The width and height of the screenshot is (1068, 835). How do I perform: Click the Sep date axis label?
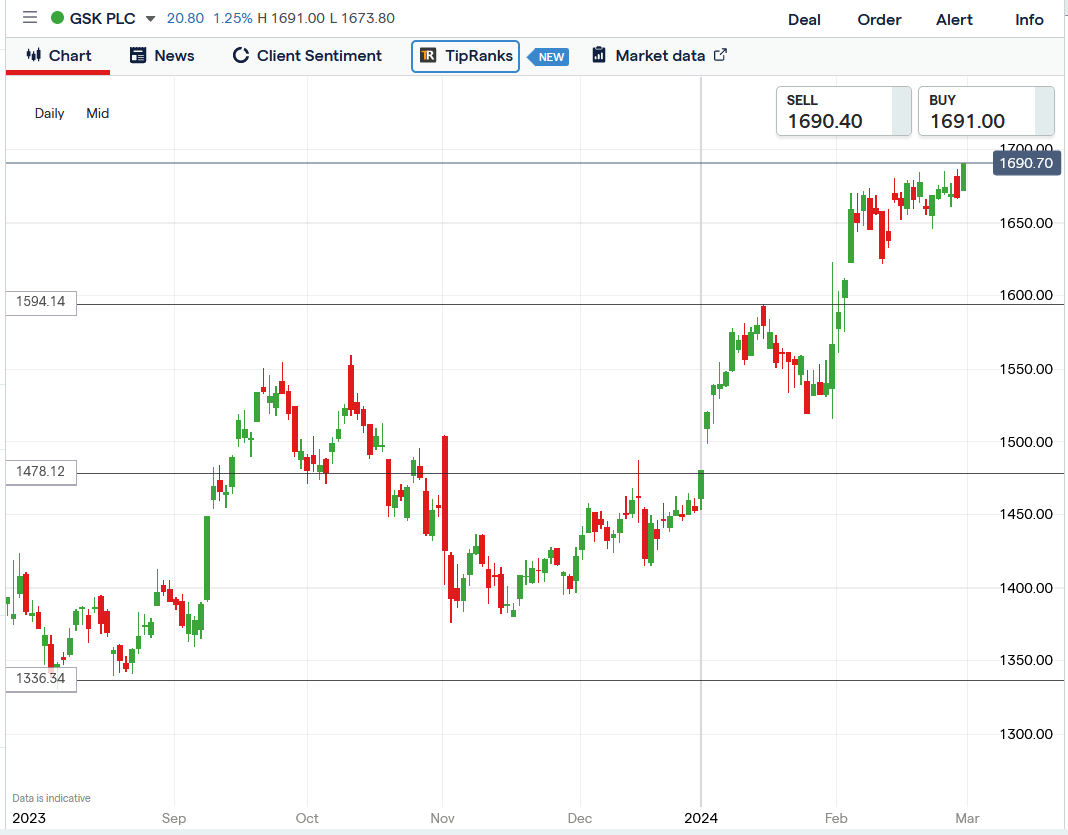coord(174,818)
